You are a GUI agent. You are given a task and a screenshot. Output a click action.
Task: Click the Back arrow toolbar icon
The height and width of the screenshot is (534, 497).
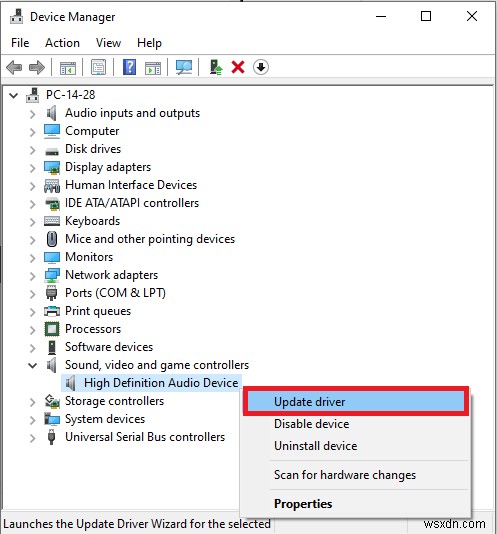click(x=14, y=67)
